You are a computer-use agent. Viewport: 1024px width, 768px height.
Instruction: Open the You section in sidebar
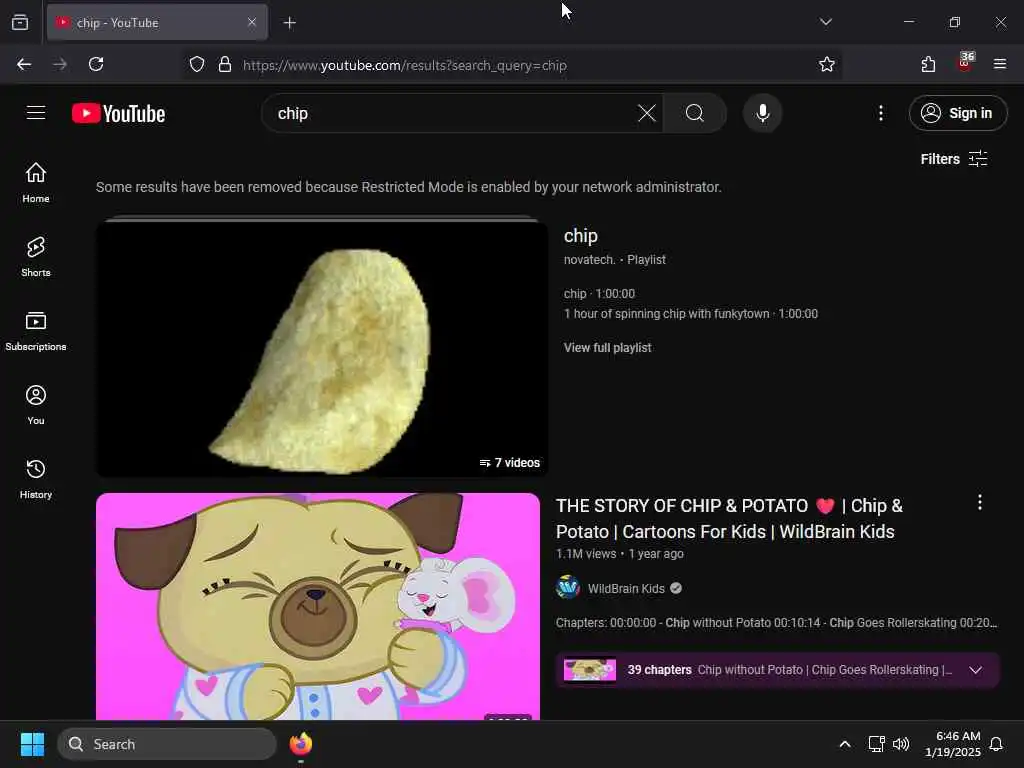coord(36,405)
